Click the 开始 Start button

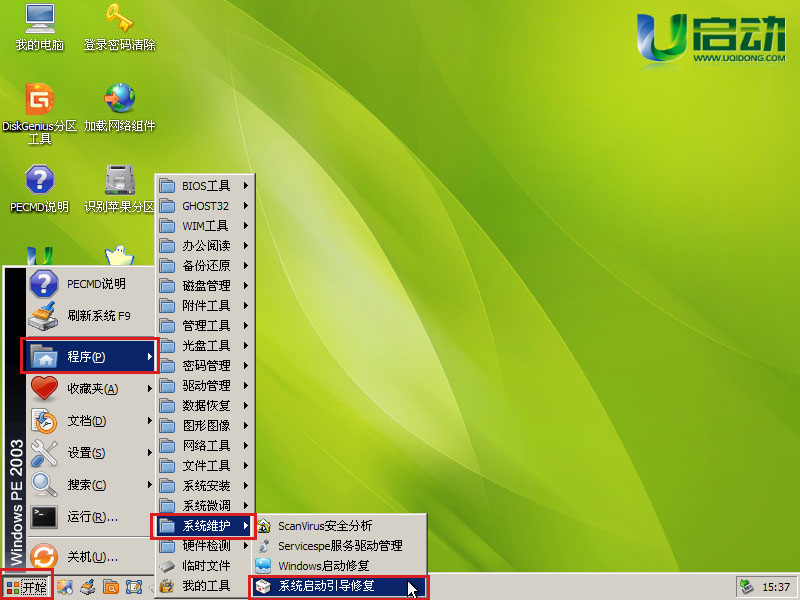pos(26,587)
